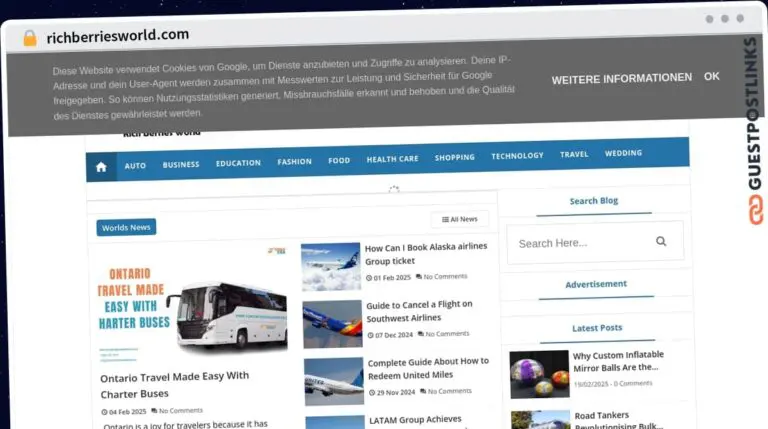Open the Road Tankers latest post
The image size is (768, 429).
[x=619, y=420]
